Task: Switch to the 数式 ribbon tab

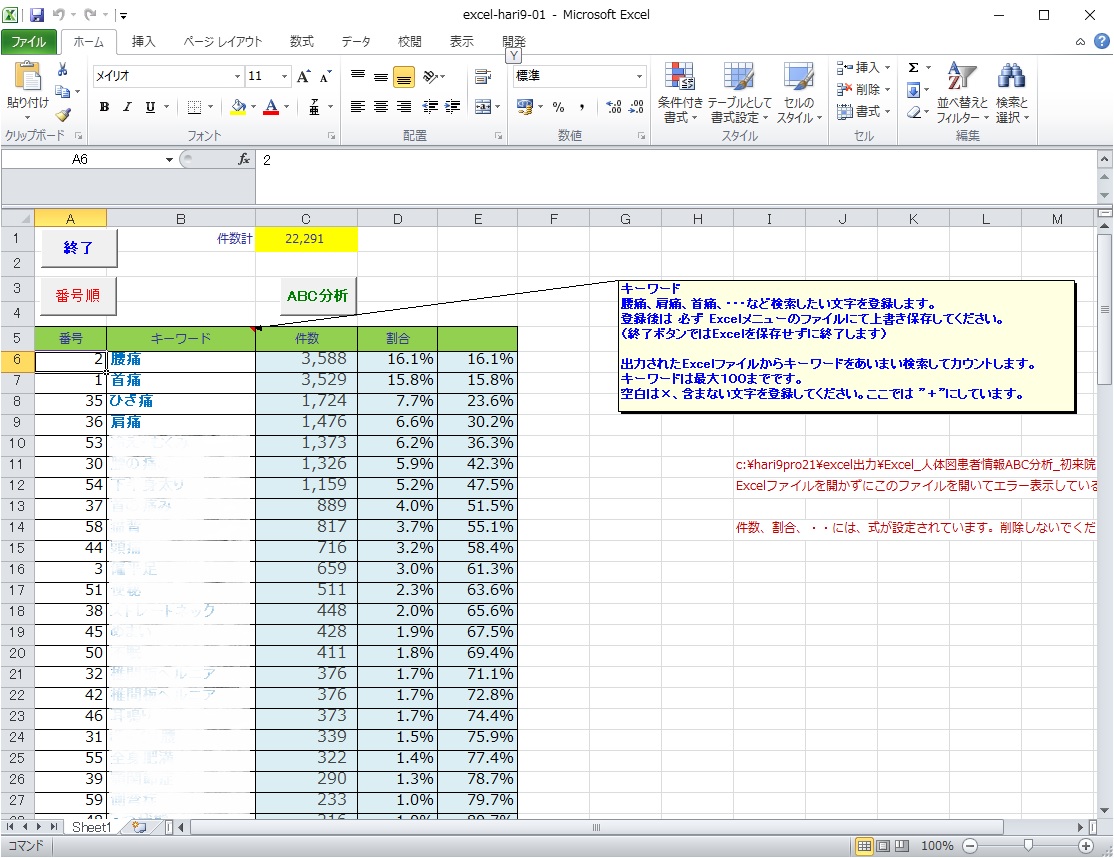Action: coord(301,42)
